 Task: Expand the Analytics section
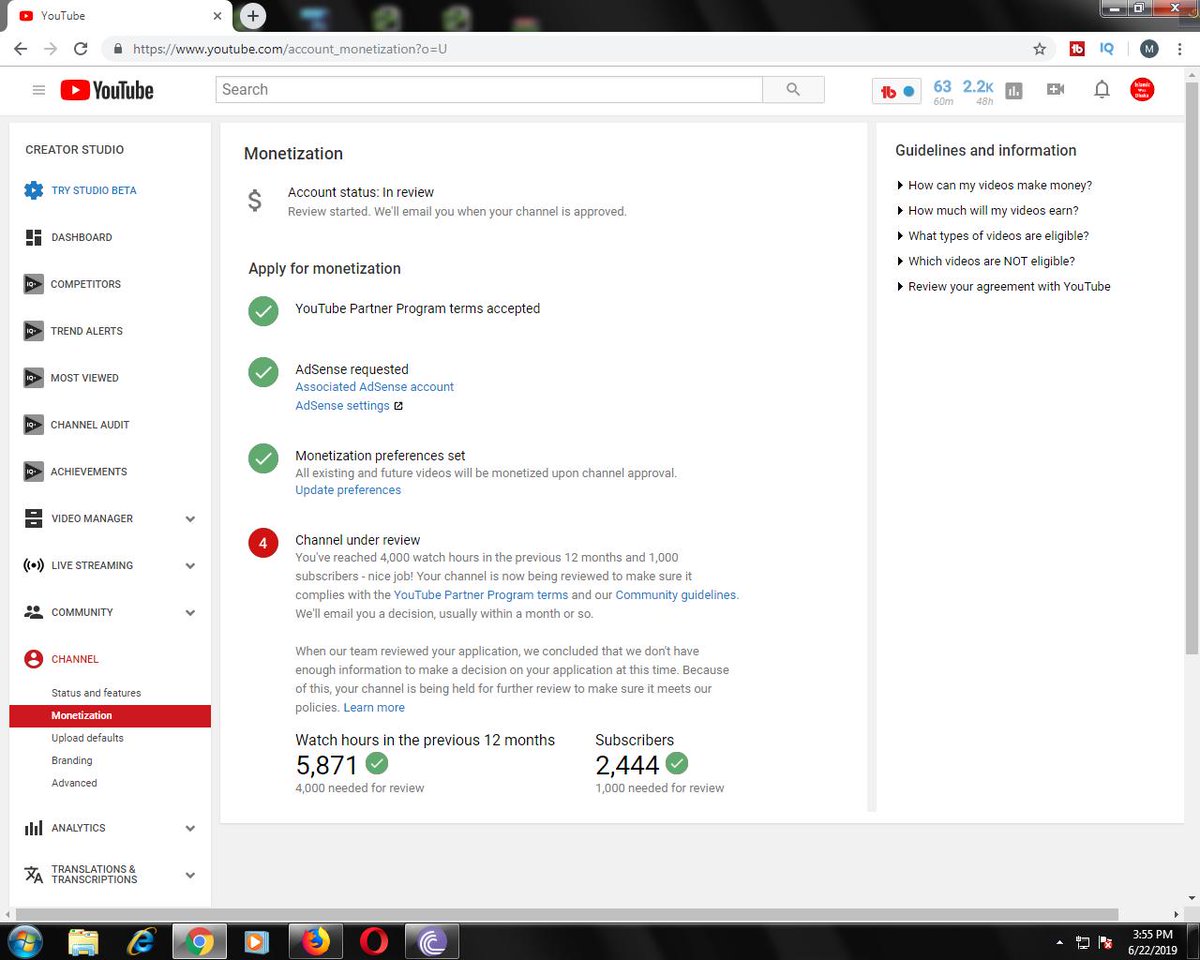[x=190, y=828]
